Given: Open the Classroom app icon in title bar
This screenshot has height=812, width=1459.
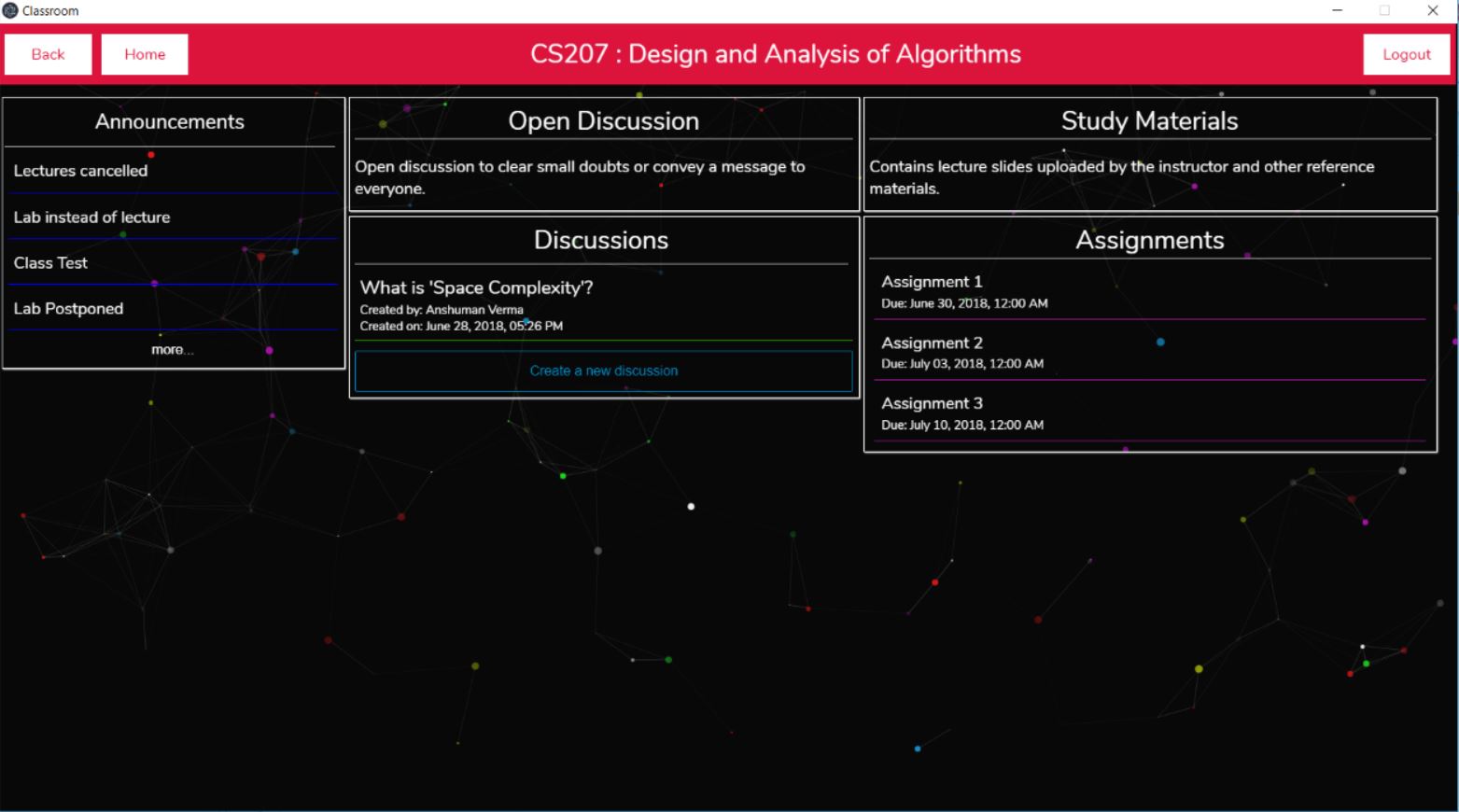Looking at the screenshot, I should click(10, 10).
